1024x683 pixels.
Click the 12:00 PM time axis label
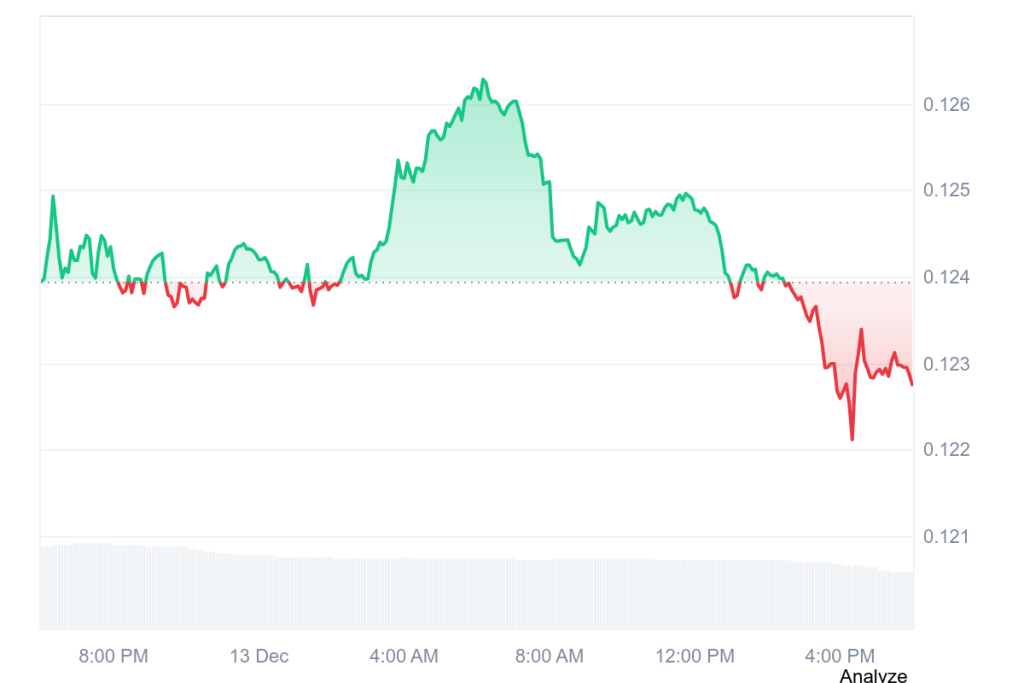tap(694, 656)
